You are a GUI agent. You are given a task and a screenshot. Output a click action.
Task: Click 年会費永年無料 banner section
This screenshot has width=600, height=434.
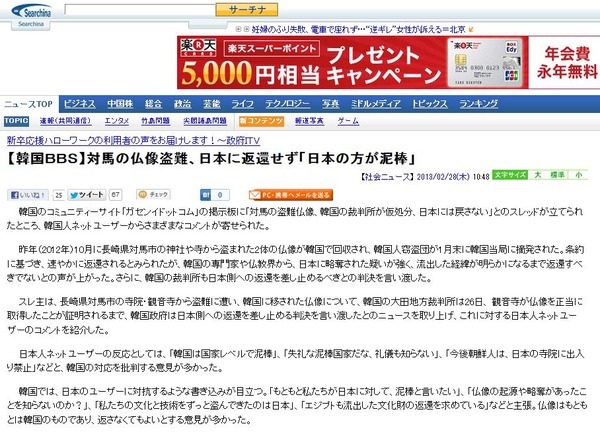565,62
